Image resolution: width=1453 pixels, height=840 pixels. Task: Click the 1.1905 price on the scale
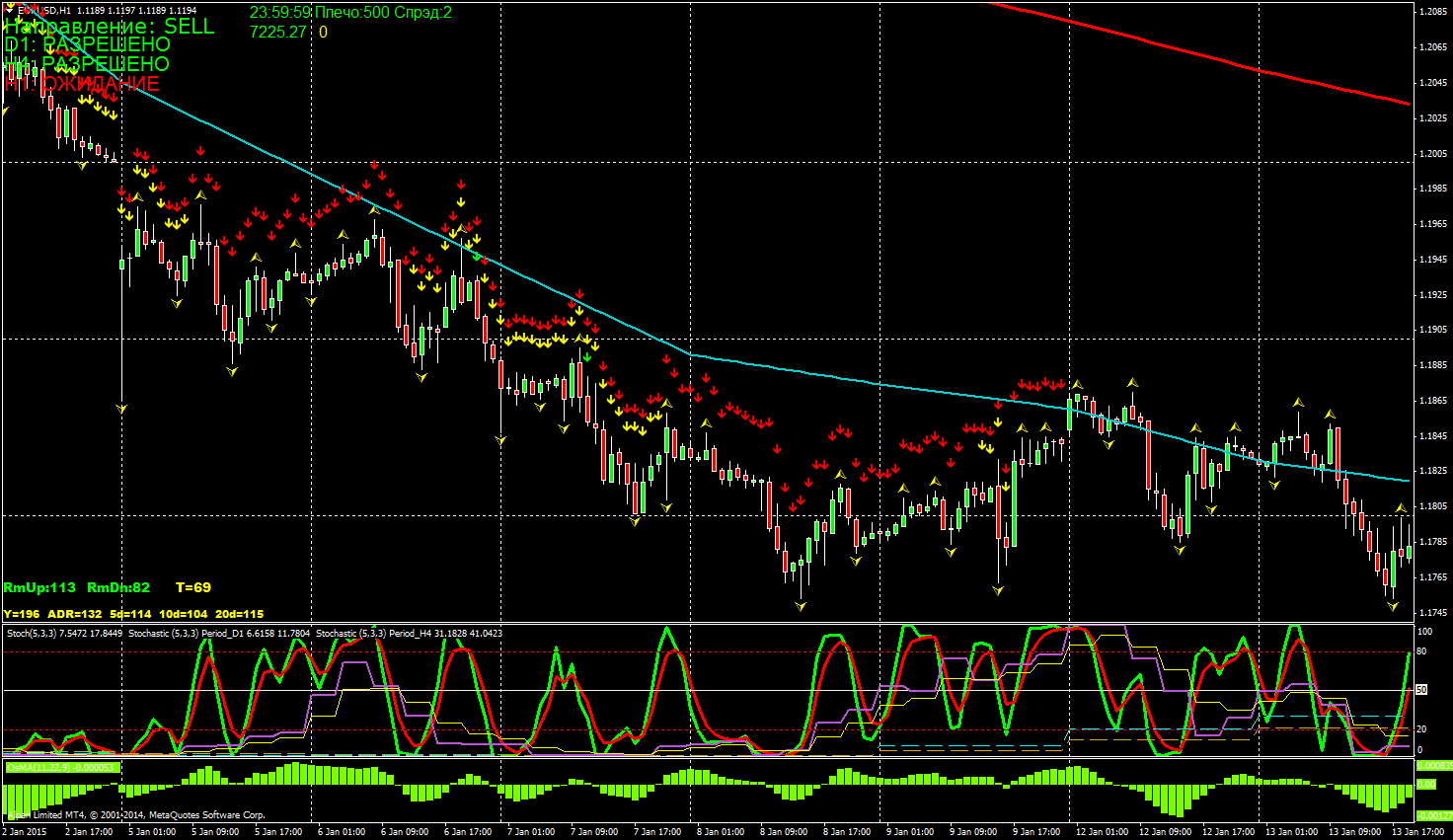tap(1432, 330)
